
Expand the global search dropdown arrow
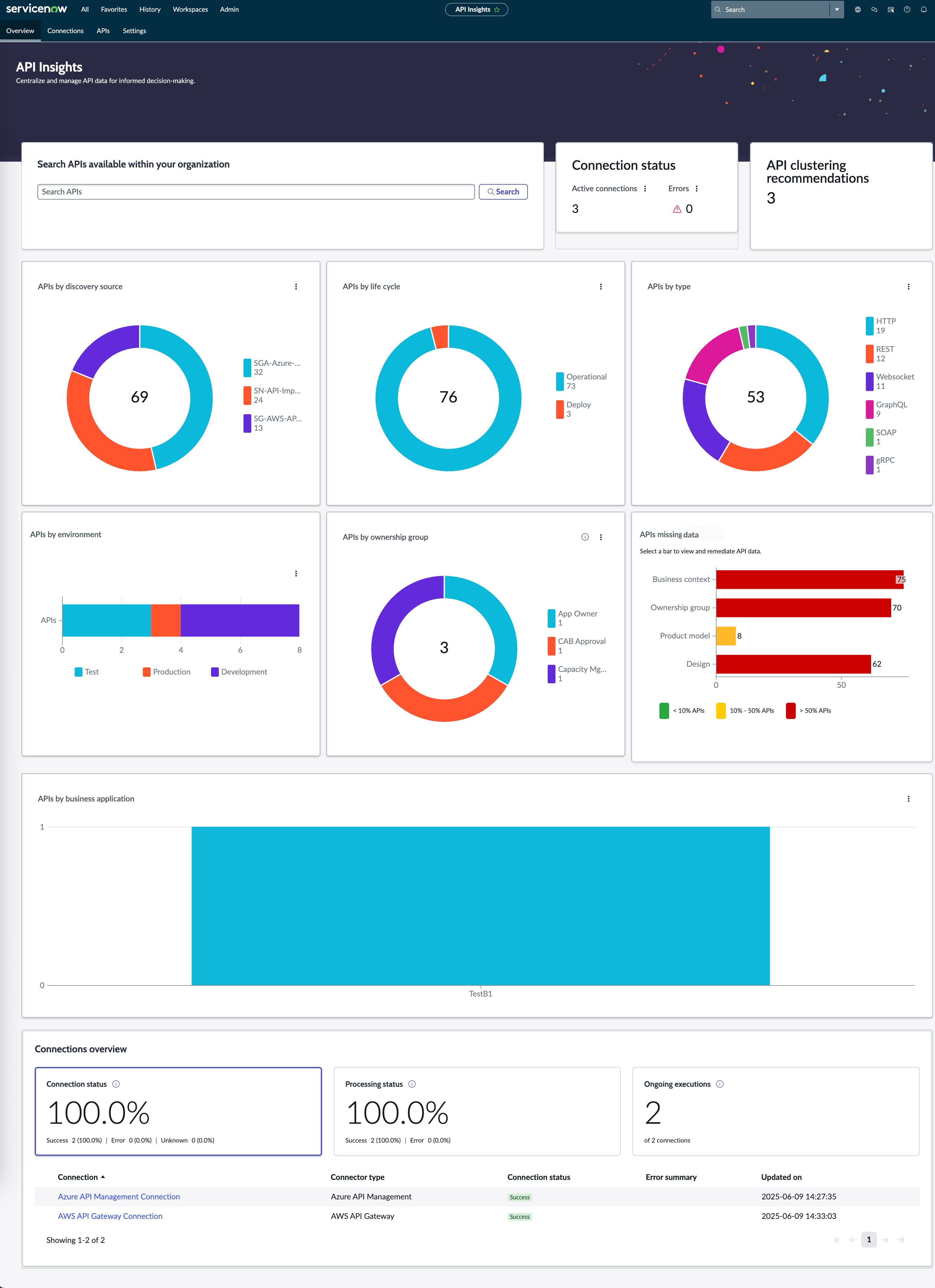pos(837,10)
